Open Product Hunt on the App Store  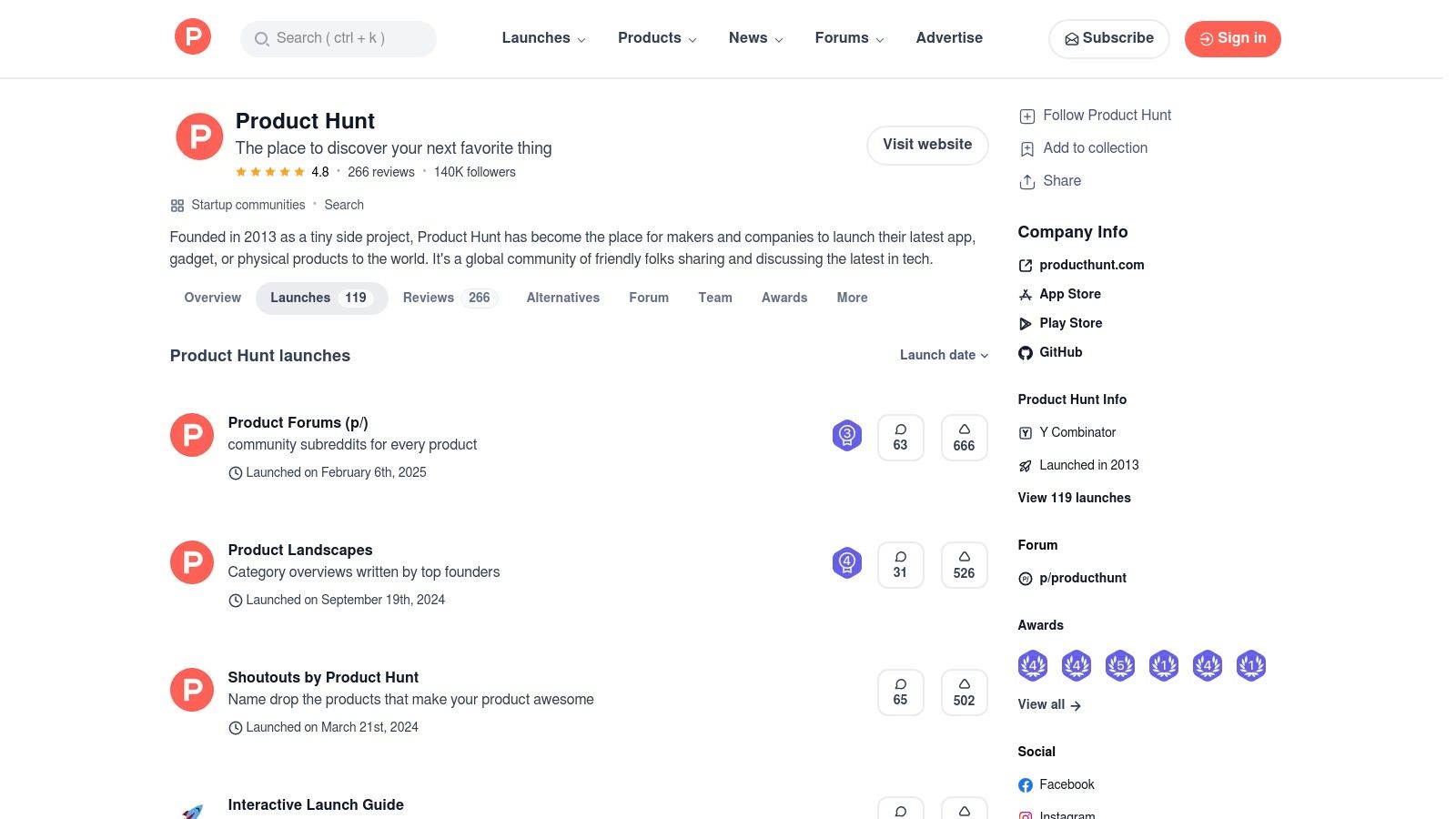tap(1070, 294)
